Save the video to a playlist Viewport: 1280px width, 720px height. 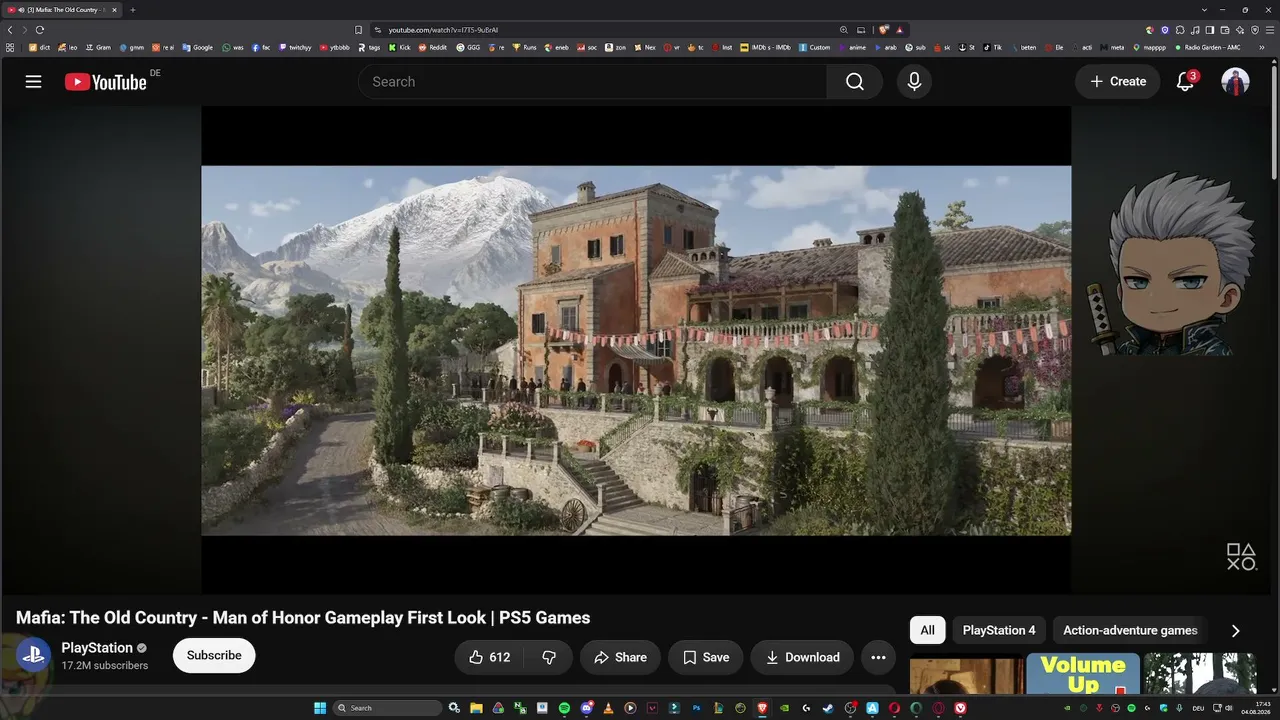[706, 657]
